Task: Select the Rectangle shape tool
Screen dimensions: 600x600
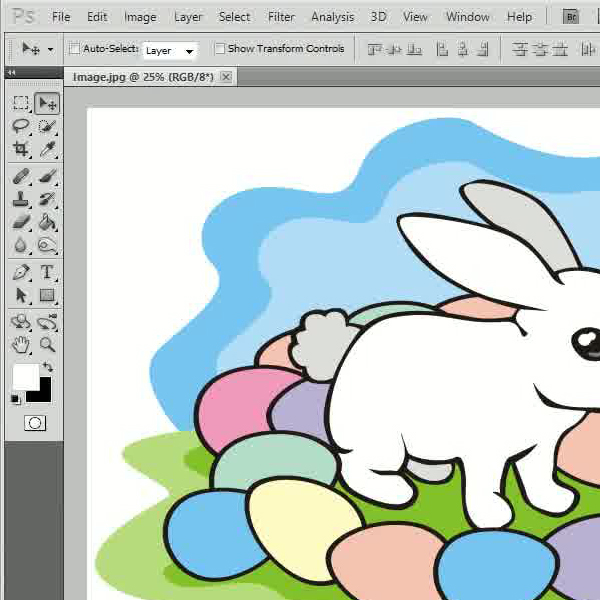Action: click(47, 295)
